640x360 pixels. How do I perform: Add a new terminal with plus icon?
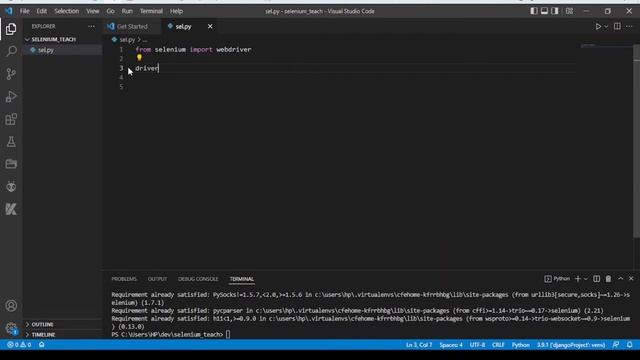coord(578,279)
